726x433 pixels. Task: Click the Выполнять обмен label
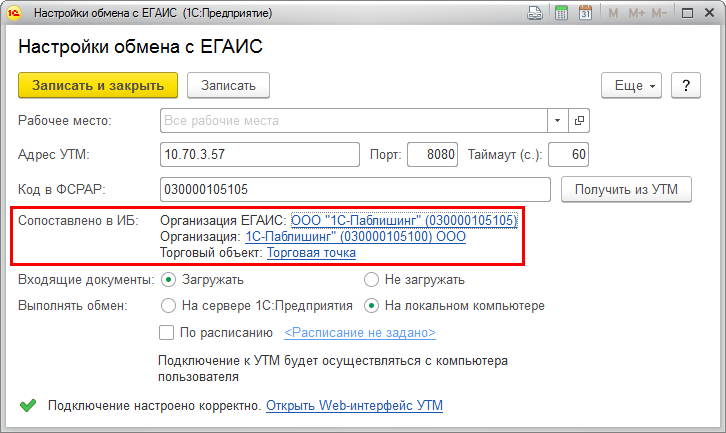click(x=73, y=306)
